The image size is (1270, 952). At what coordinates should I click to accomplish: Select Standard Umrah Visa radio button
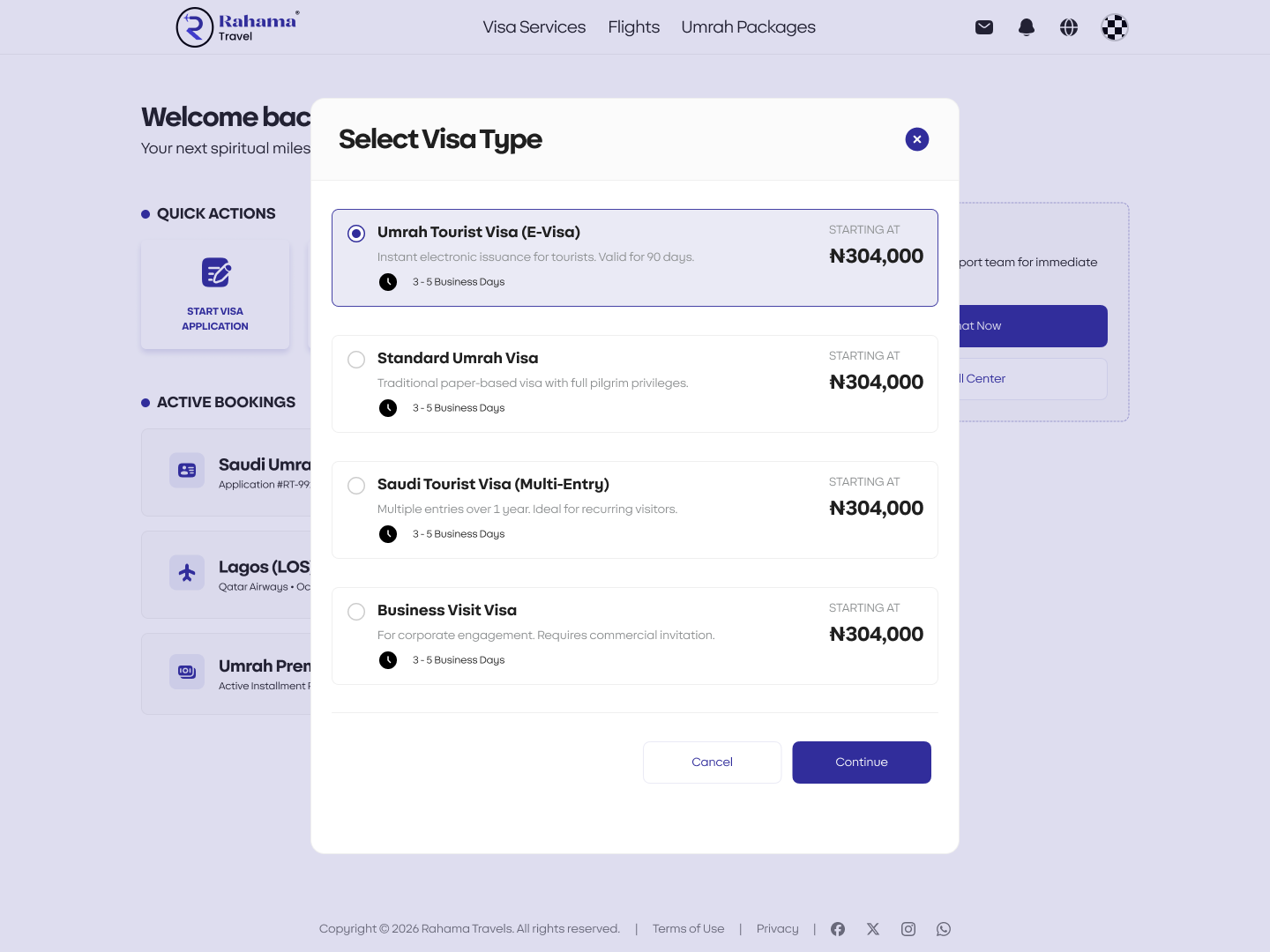(356, 360)
